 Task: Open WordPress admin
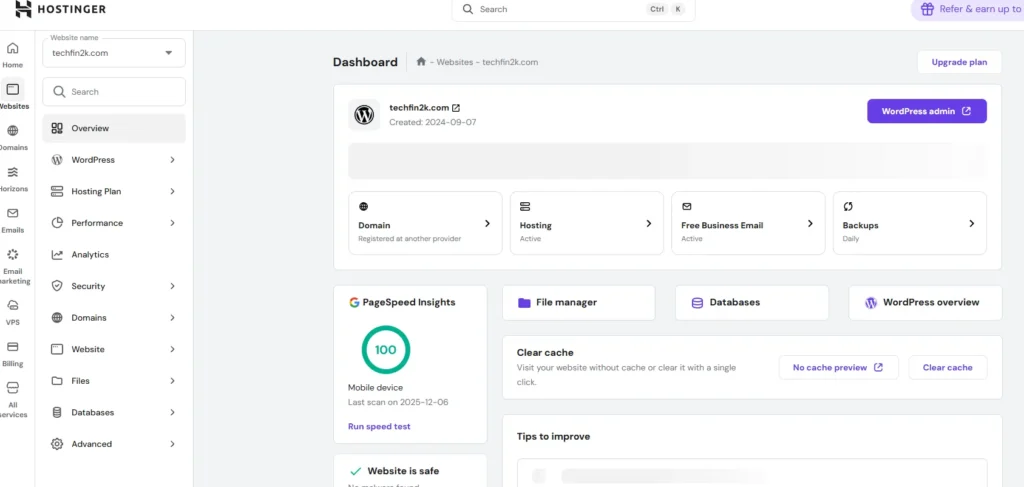point(927,111)
